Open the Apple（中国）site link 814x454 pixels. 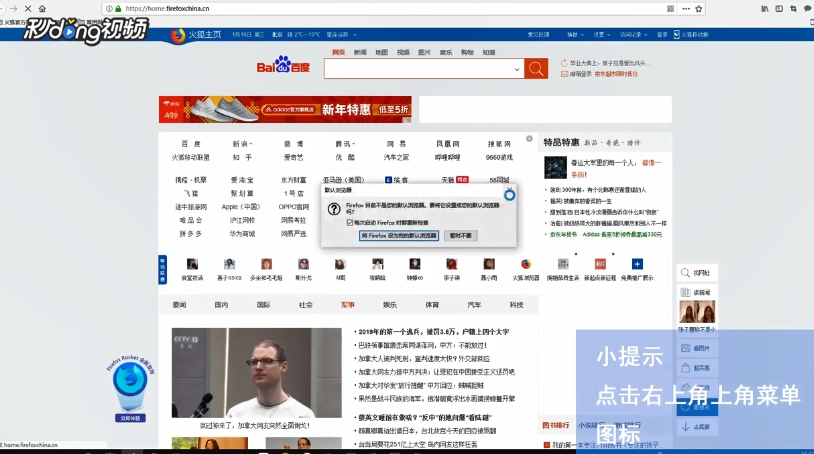[241, 207]
